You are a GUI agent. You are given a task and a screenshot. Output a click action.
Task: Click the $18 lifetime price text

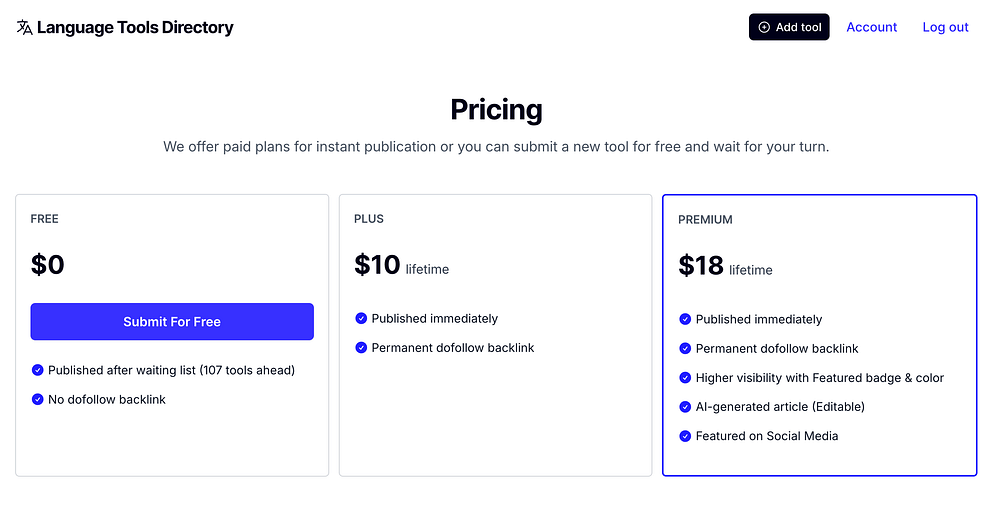[725, 266]
